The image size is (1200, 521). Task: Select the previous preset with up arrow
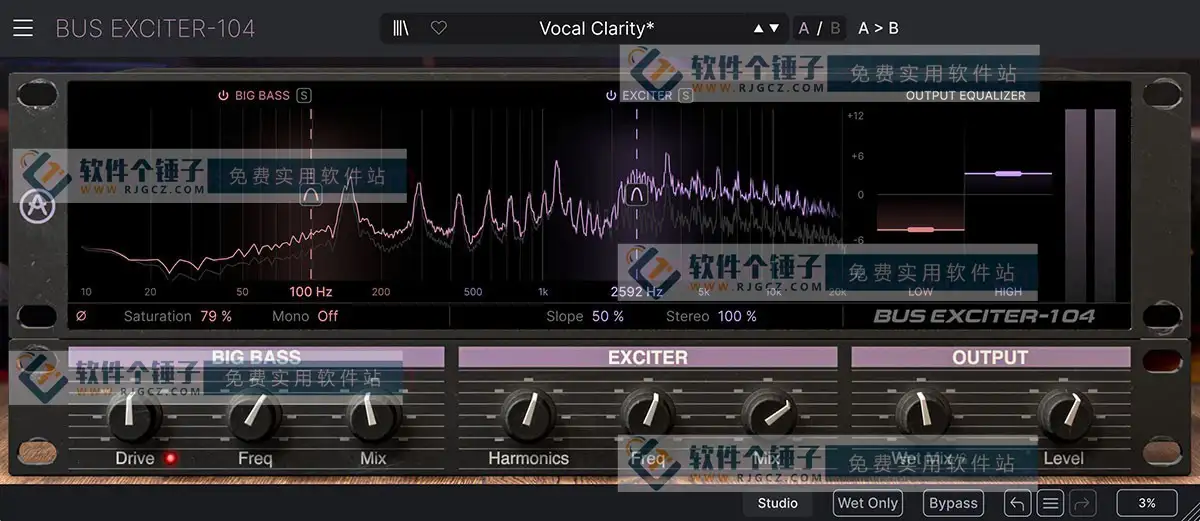tap(758, 28)
